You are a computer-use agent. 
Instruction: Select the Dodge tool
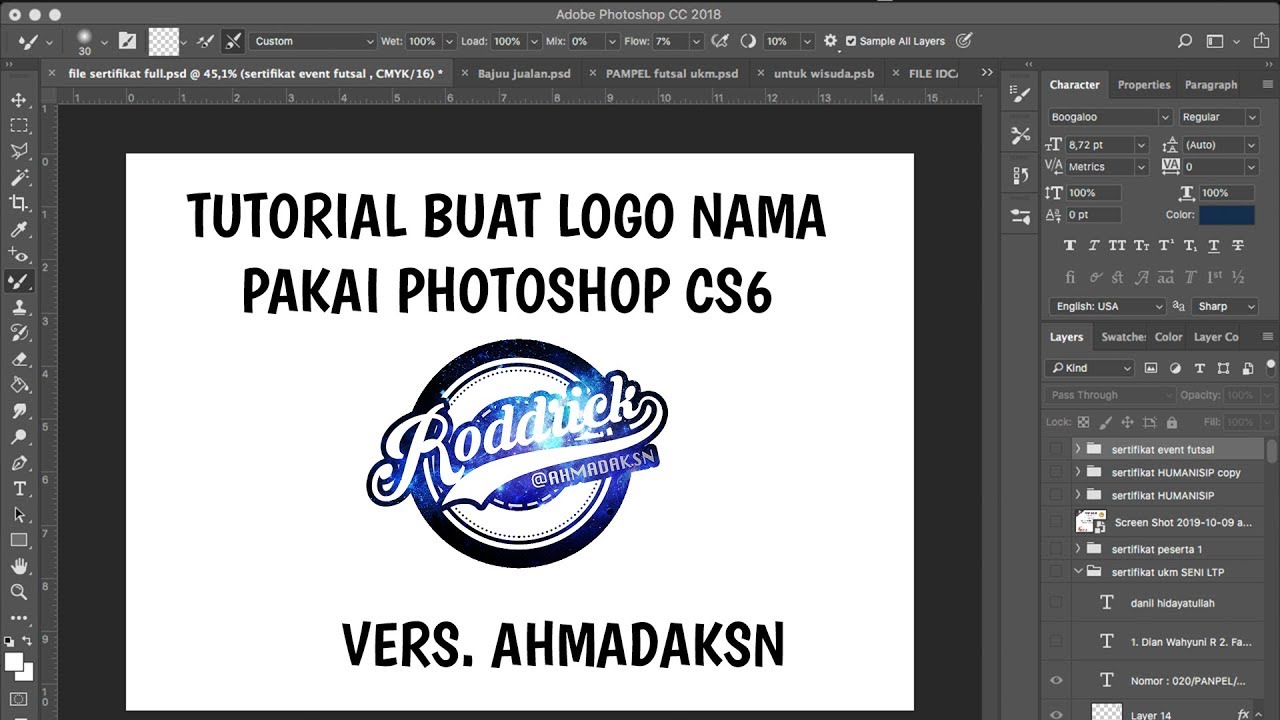pyautogui.click(x=19, y=437)
